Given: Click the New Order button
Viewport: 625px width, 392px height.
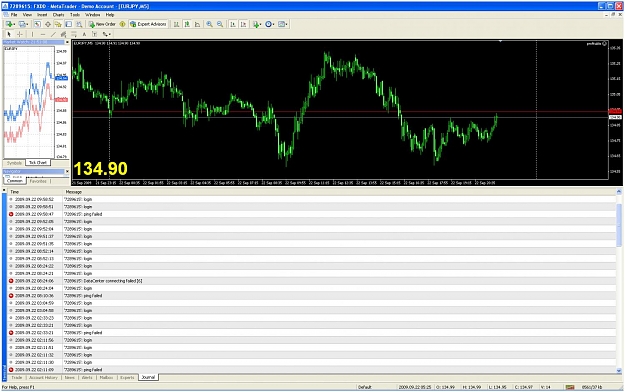Looking at the screenshot, I should click(102, 24).
